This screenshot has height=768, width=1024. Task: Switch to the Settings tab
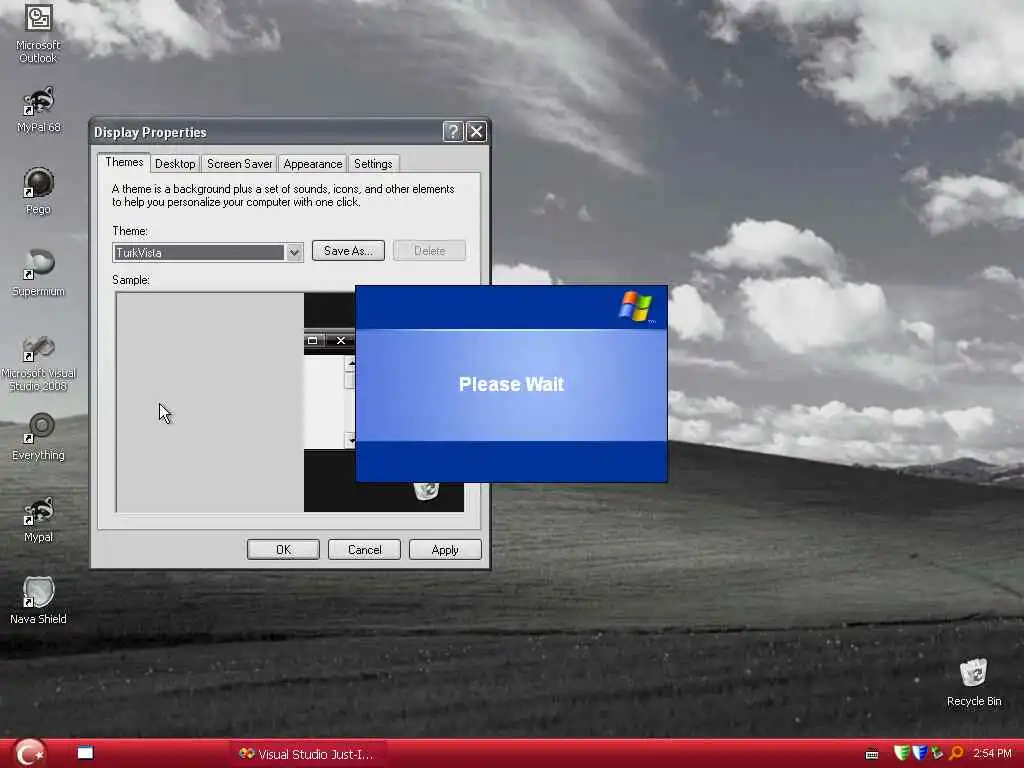373,164
